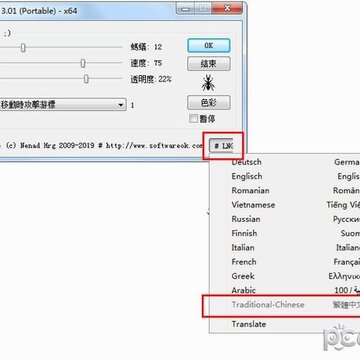This screenshot has width=360, height=360.
Task: Click the 速度: 75 value label
Action: click(x=146, y=63)
